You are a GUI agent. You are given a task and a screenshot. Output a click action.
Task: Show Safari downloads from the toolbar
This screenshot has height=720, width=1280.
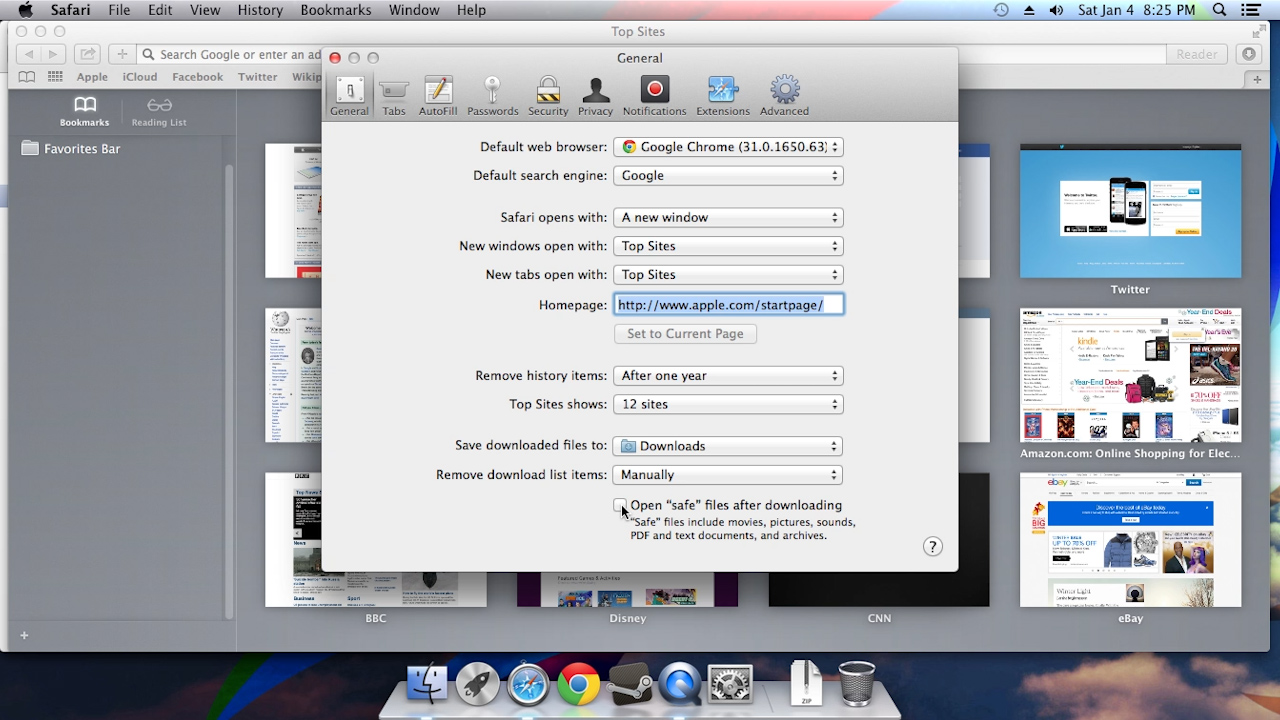coord(1248,54)
